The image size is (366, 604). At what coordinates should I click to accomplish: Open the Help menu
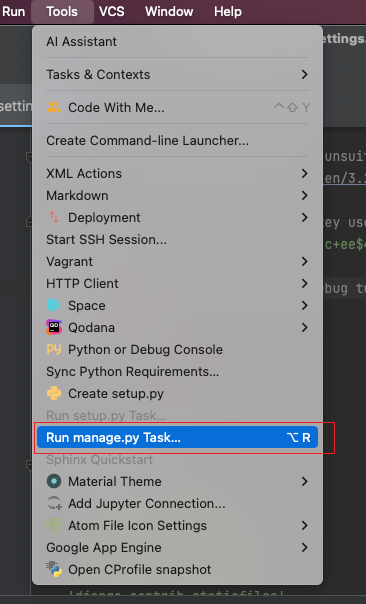coord(228,12)
